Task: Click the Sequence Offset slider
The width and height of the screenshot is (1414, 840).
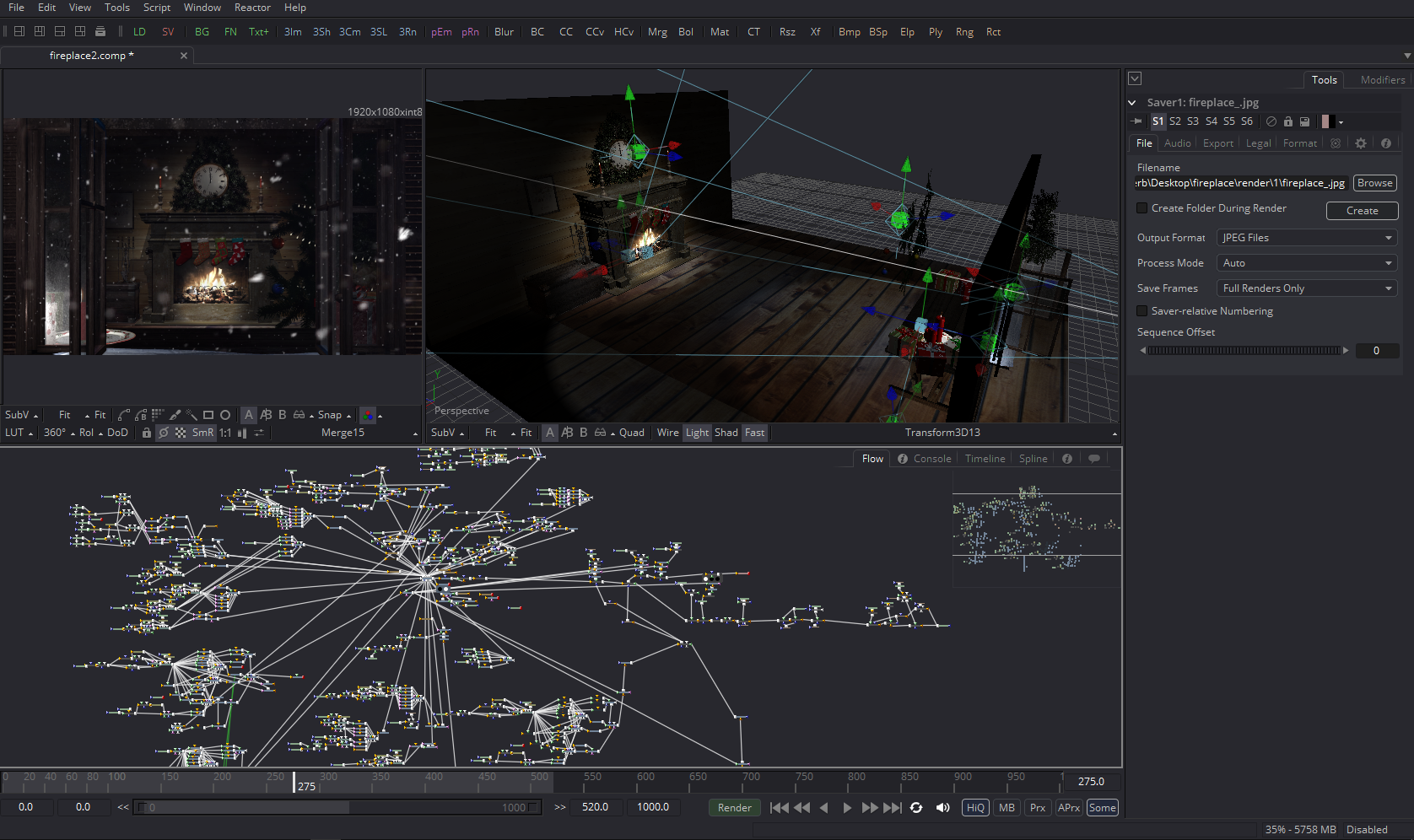Action: [1244, 350]
